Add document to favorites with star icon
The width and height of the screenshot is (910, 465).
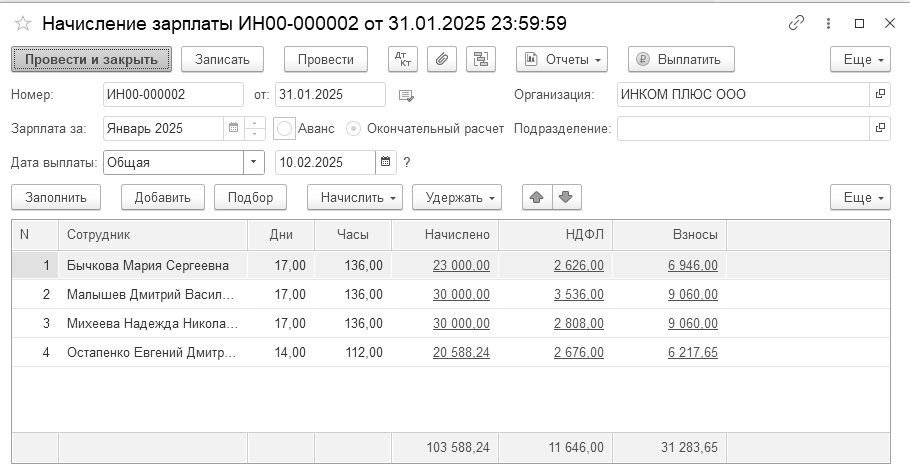23,23
